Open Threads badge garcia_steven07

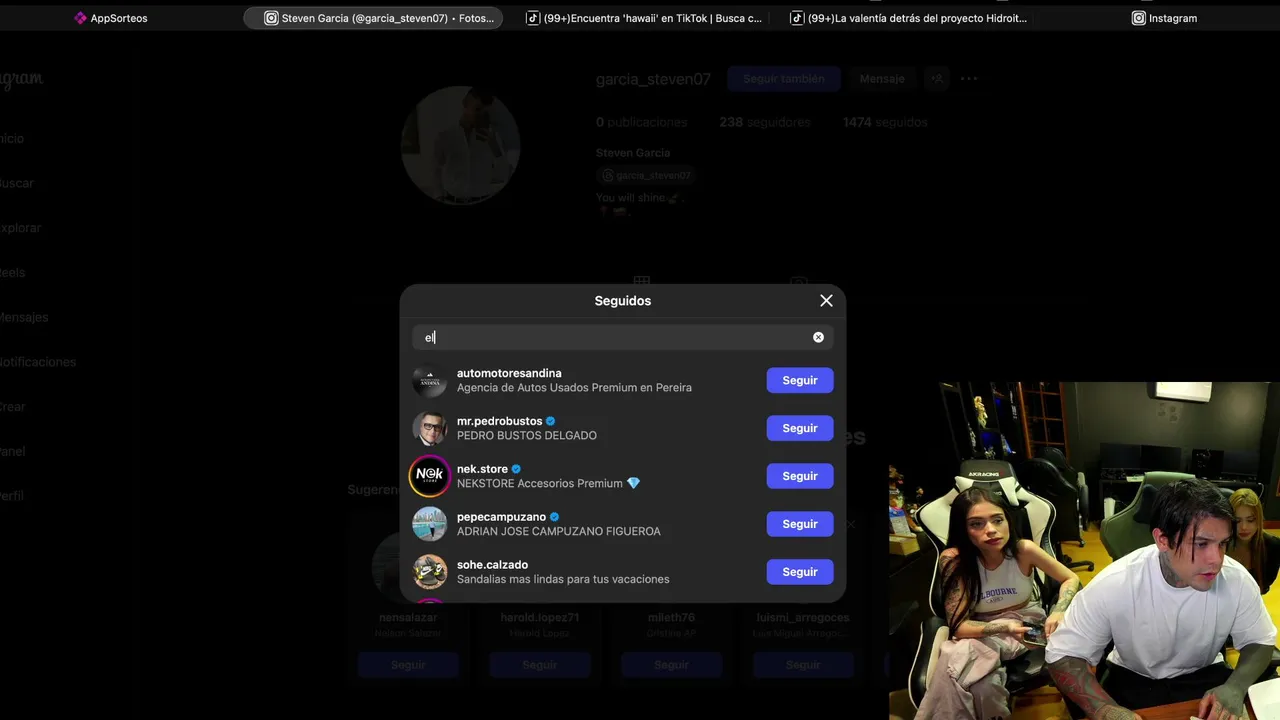pos(646,175)
